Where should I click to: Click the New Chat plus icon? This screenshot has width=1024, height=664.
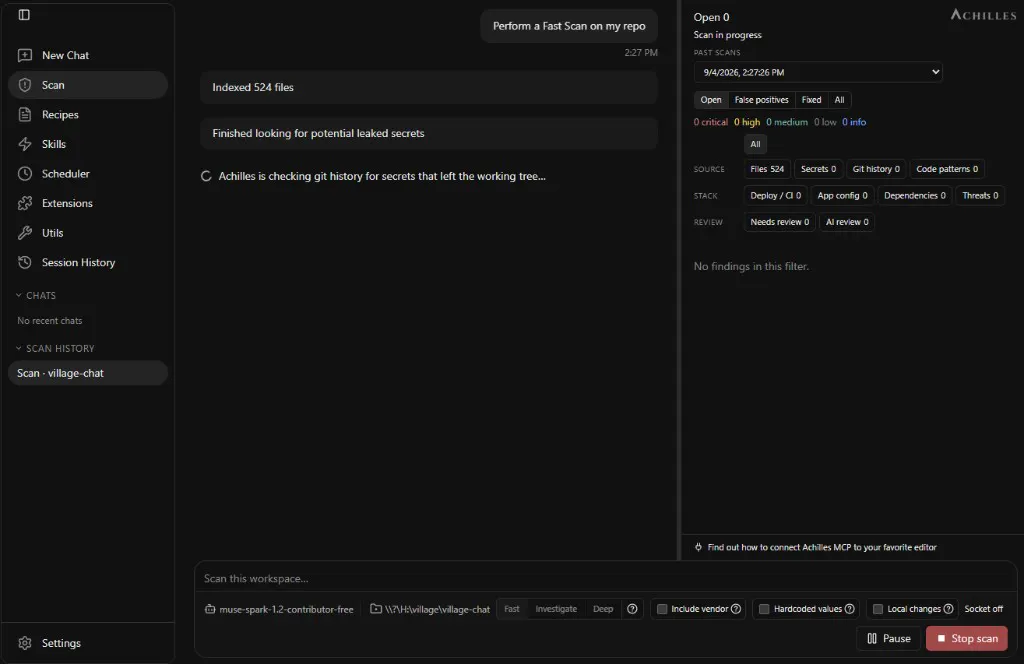point(25,55)
